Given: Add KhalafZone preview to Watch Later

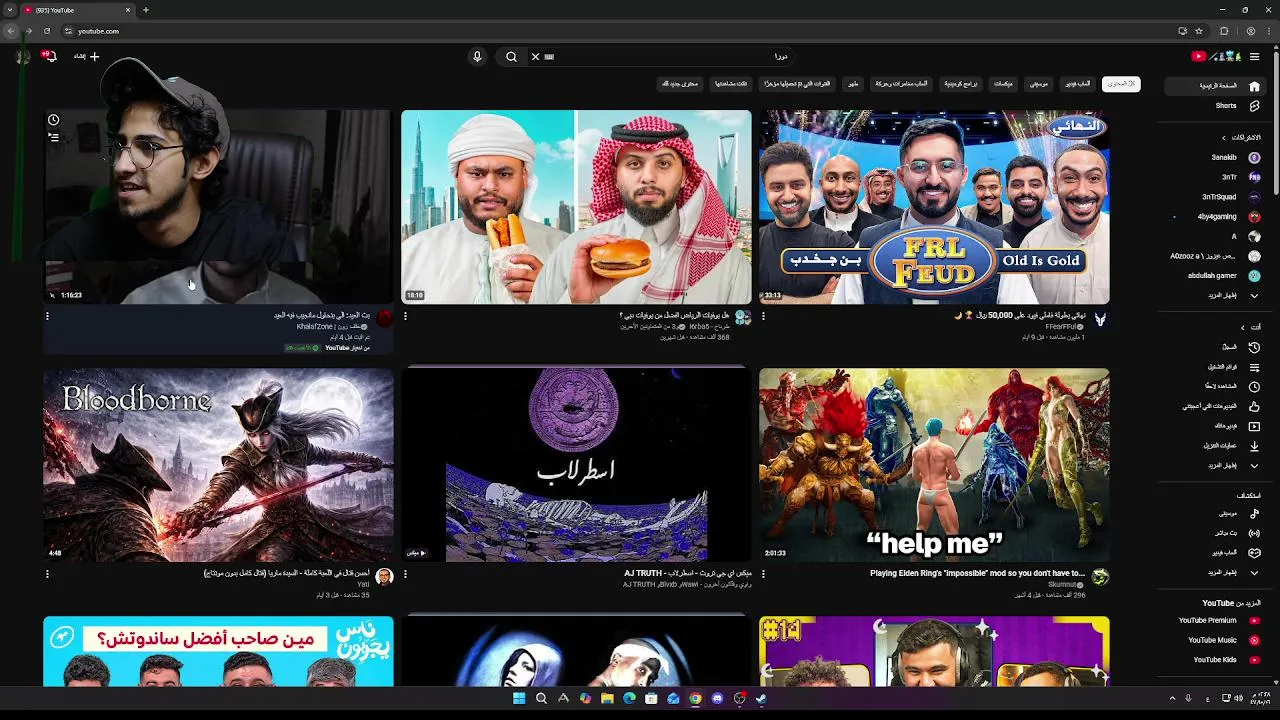Looking at the screenshot, I should coord(54,120).
